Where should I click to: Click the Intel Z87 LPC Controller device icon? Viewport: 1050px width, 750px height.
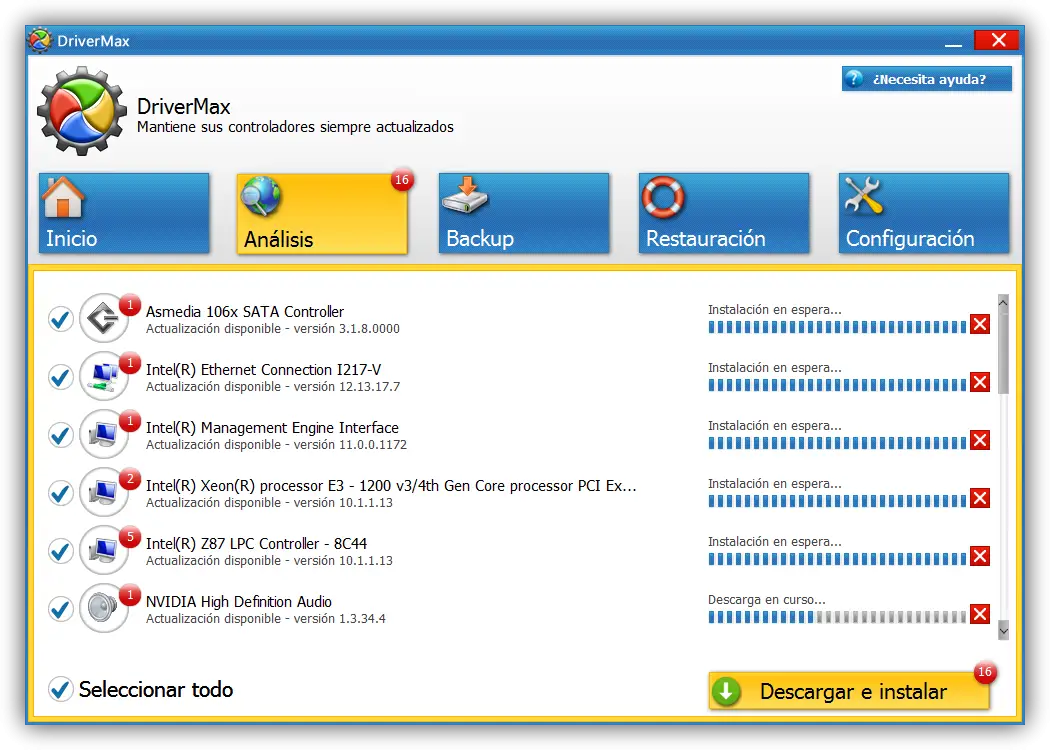pos(104,550)
